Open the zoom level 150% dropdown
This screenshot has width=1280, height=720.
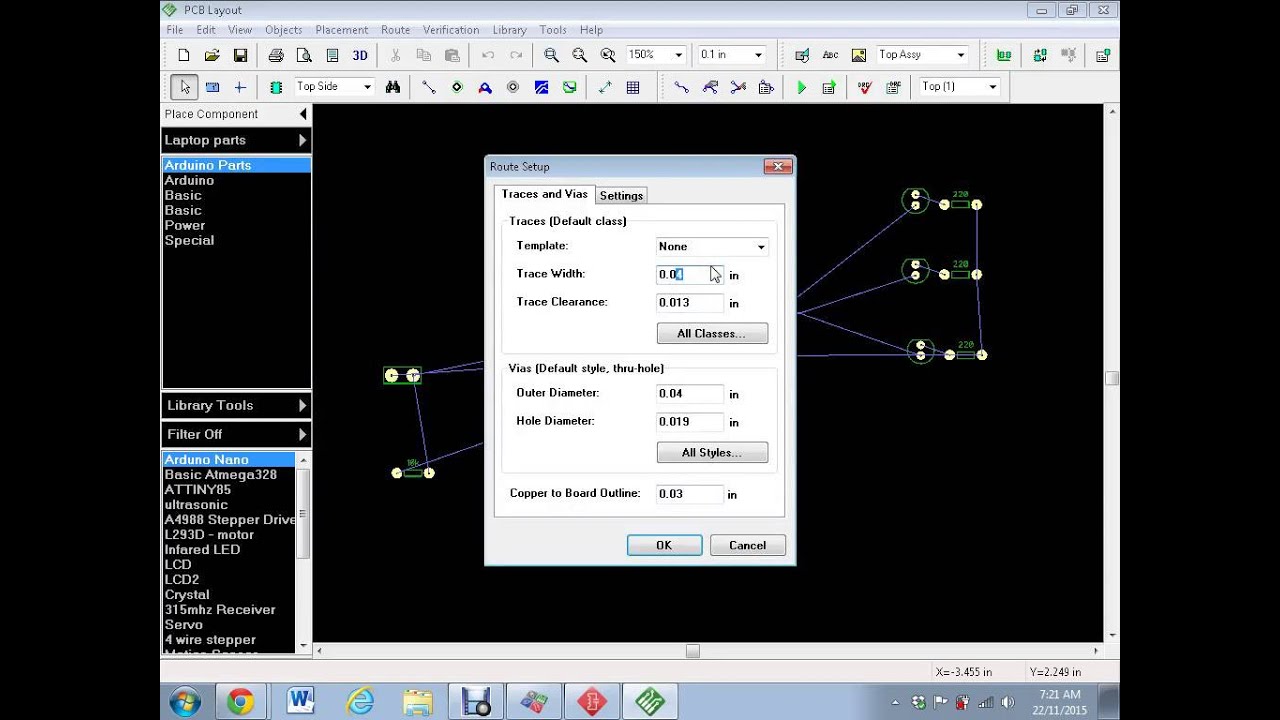click(x=678, y=55)
